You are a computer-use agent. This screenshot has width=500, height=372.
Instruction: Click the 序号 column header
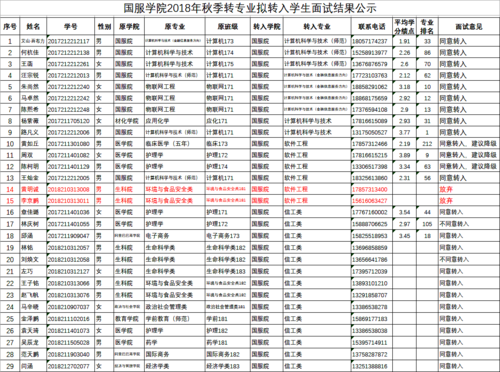pyautogui.click(x=10, y=26)
